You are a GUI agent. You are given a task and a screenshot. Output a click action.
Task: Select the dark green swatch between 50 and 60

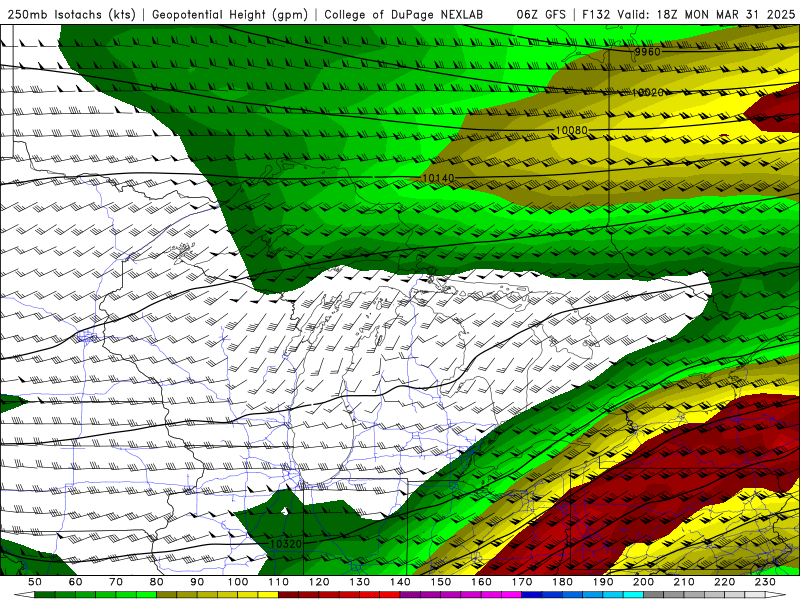[45, 595]
